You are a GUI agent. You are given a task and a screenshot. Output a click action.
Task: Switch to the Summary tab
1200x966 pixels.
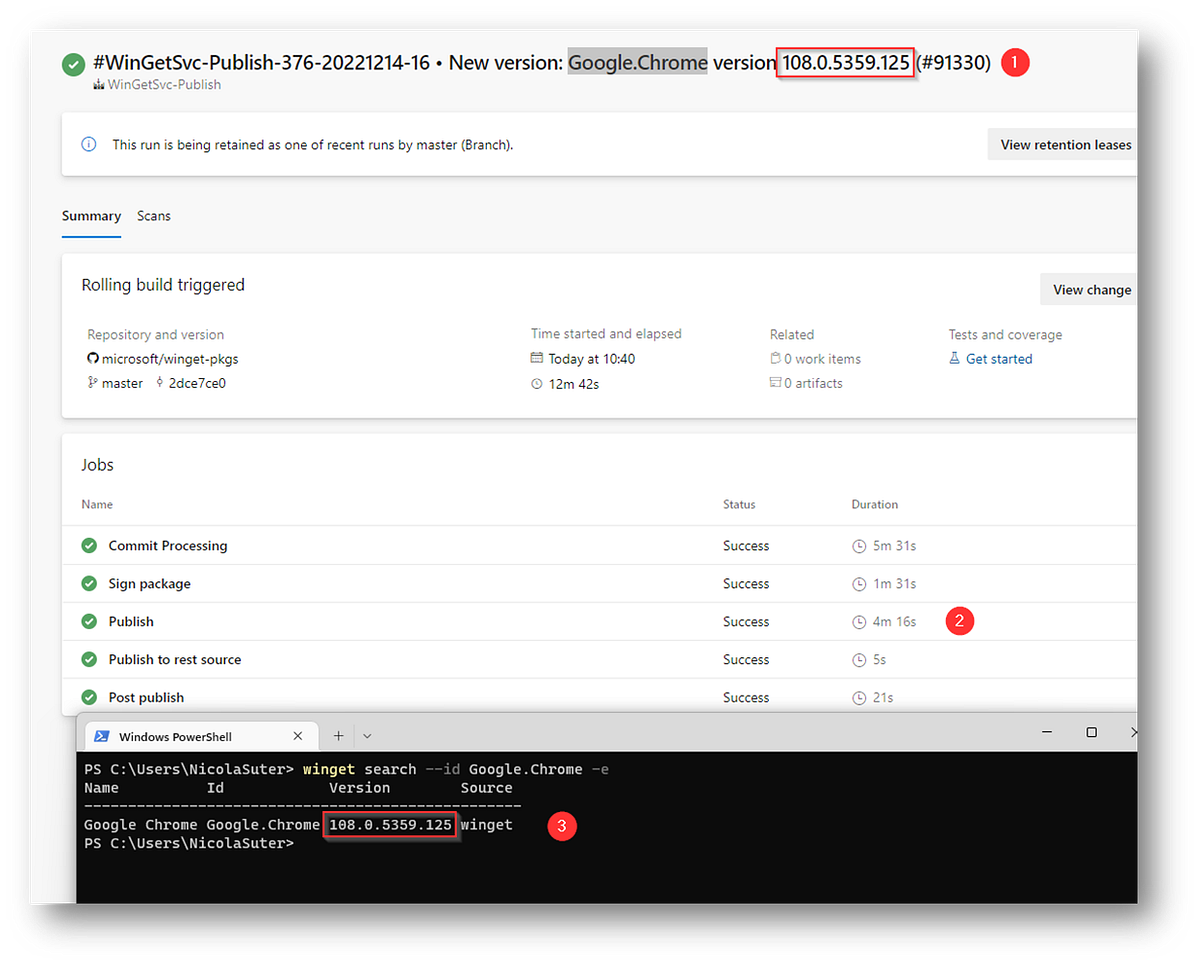(91, 216)
